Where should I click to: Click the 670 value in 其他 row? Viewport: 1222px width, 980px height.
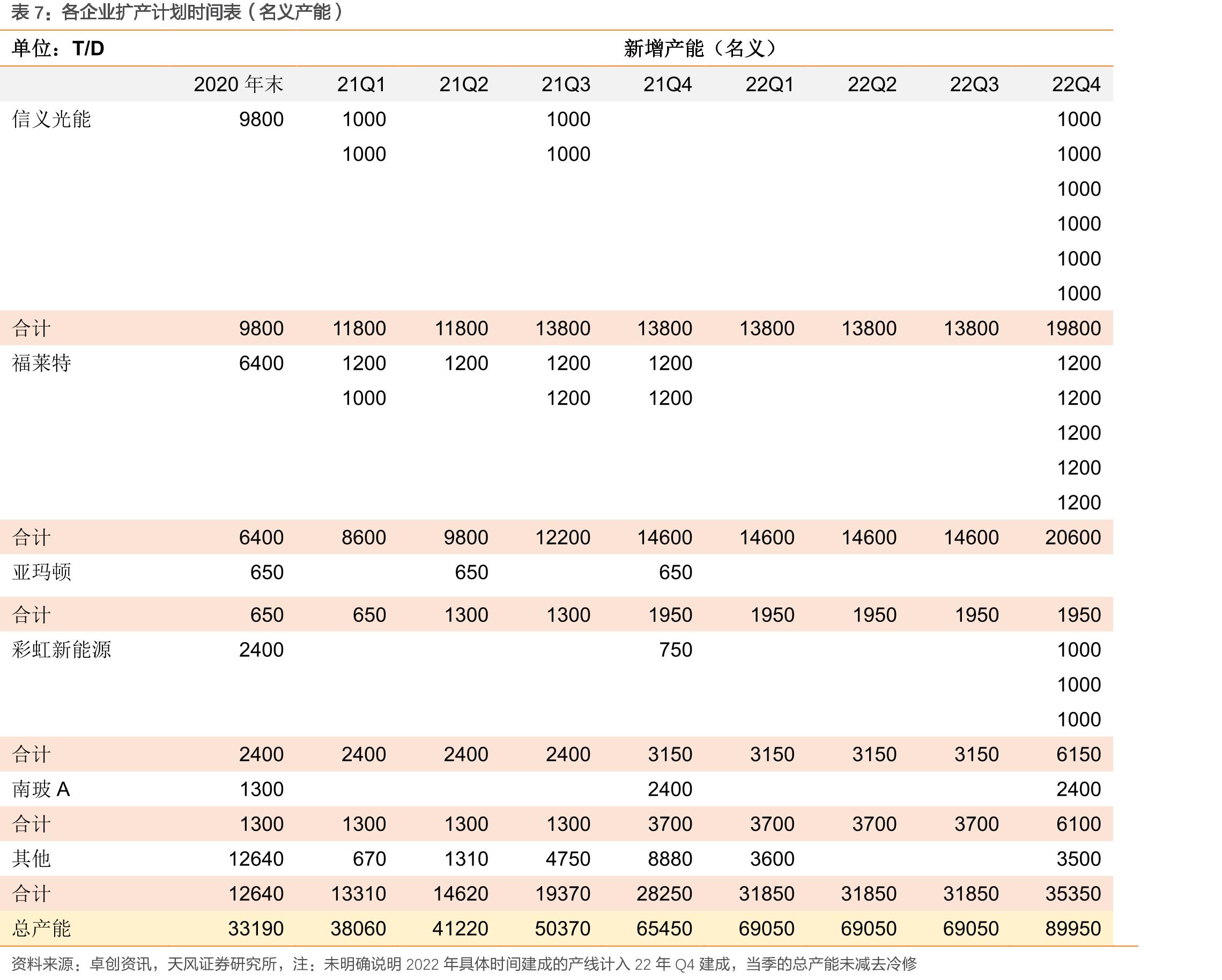tap(369, 859)
